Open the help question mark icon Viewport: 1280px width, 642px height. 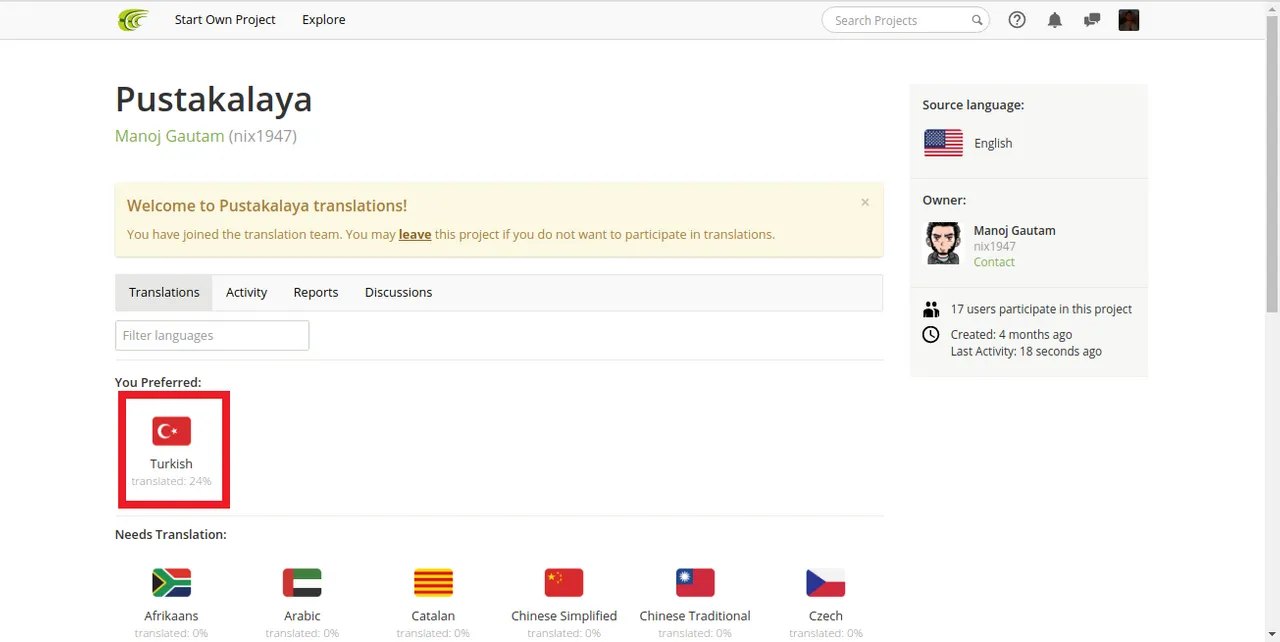1017,20
